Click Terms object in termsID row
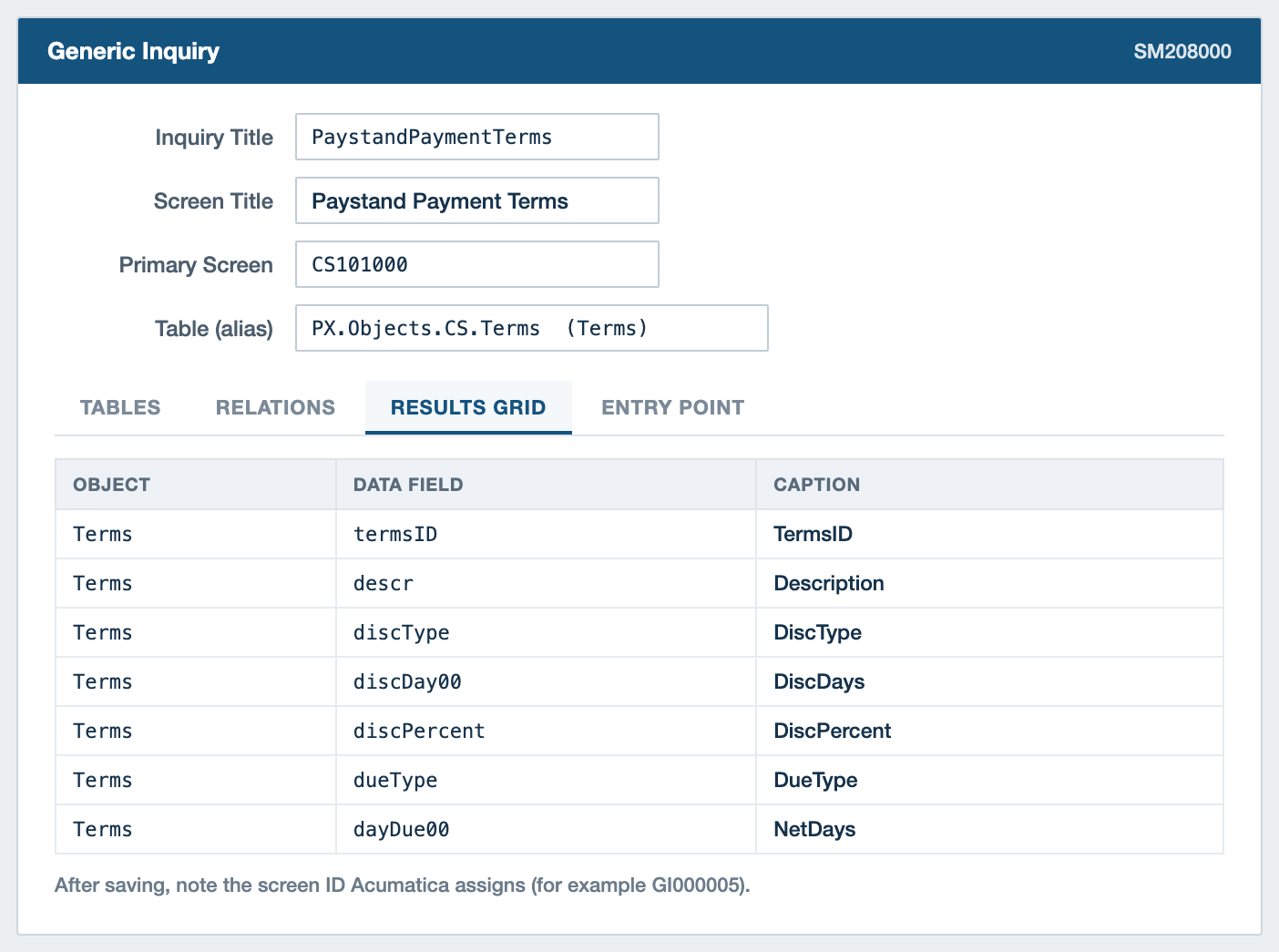The width and height of the screenshot is (1279, 952). coord(196,534)
